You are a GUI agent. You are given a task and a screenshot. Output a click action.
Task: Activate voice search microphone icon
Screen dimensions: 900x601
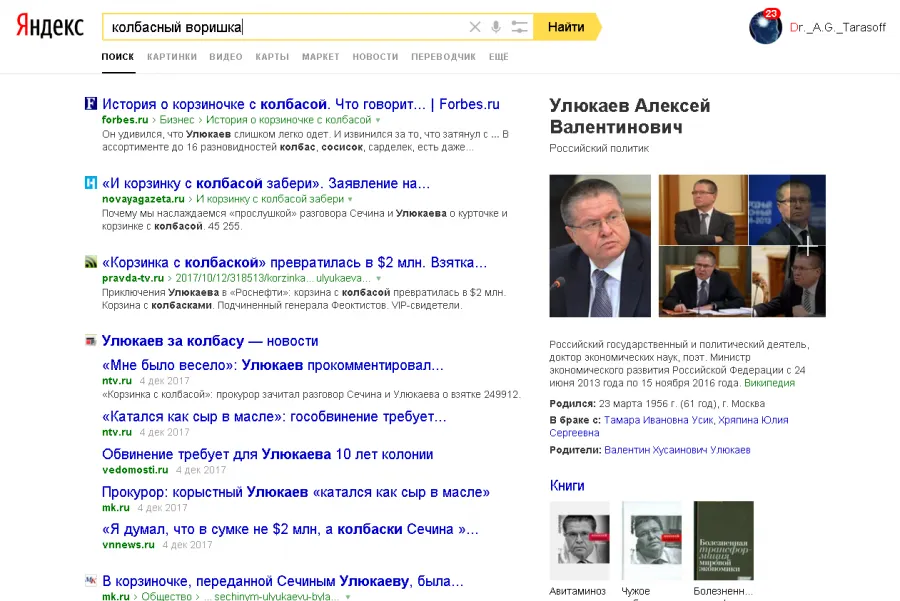tap(496, 27)
